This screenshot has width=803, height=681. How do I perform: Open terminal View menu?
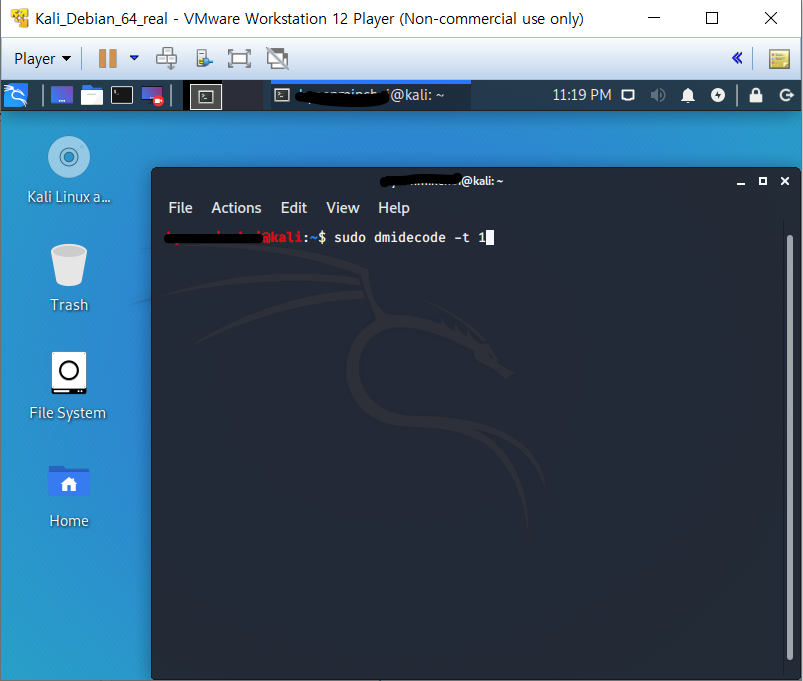[343, 208]
